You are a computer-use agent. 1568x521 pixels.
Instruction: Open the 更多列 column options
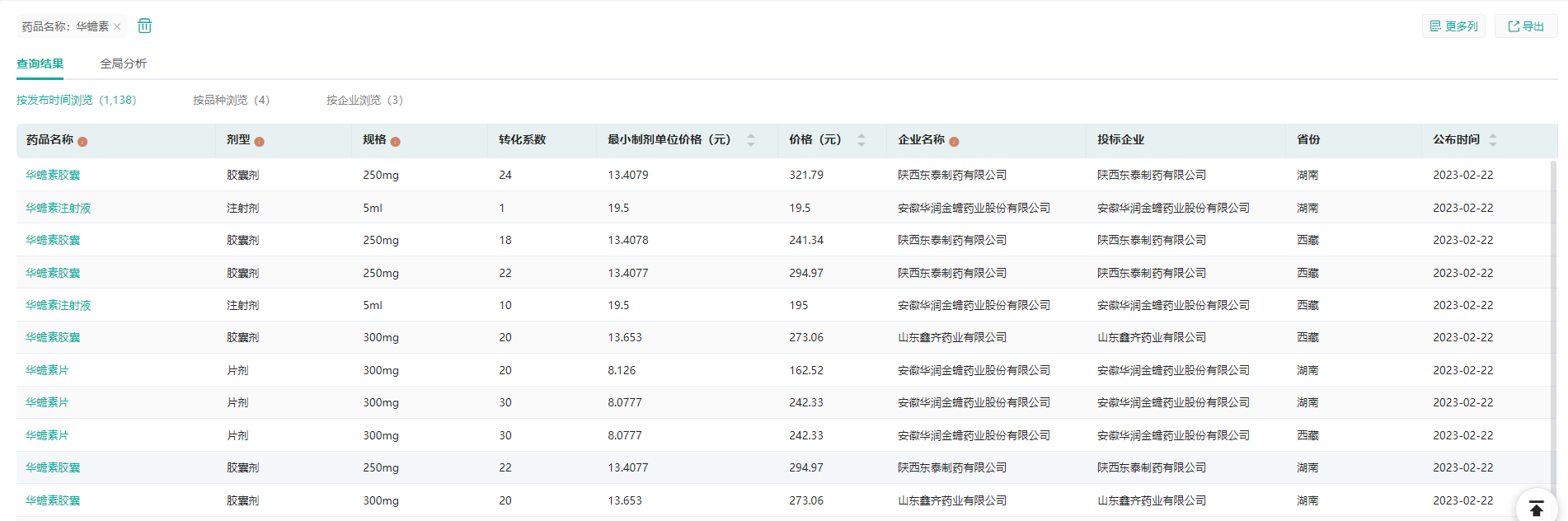tap(1453, 26)
